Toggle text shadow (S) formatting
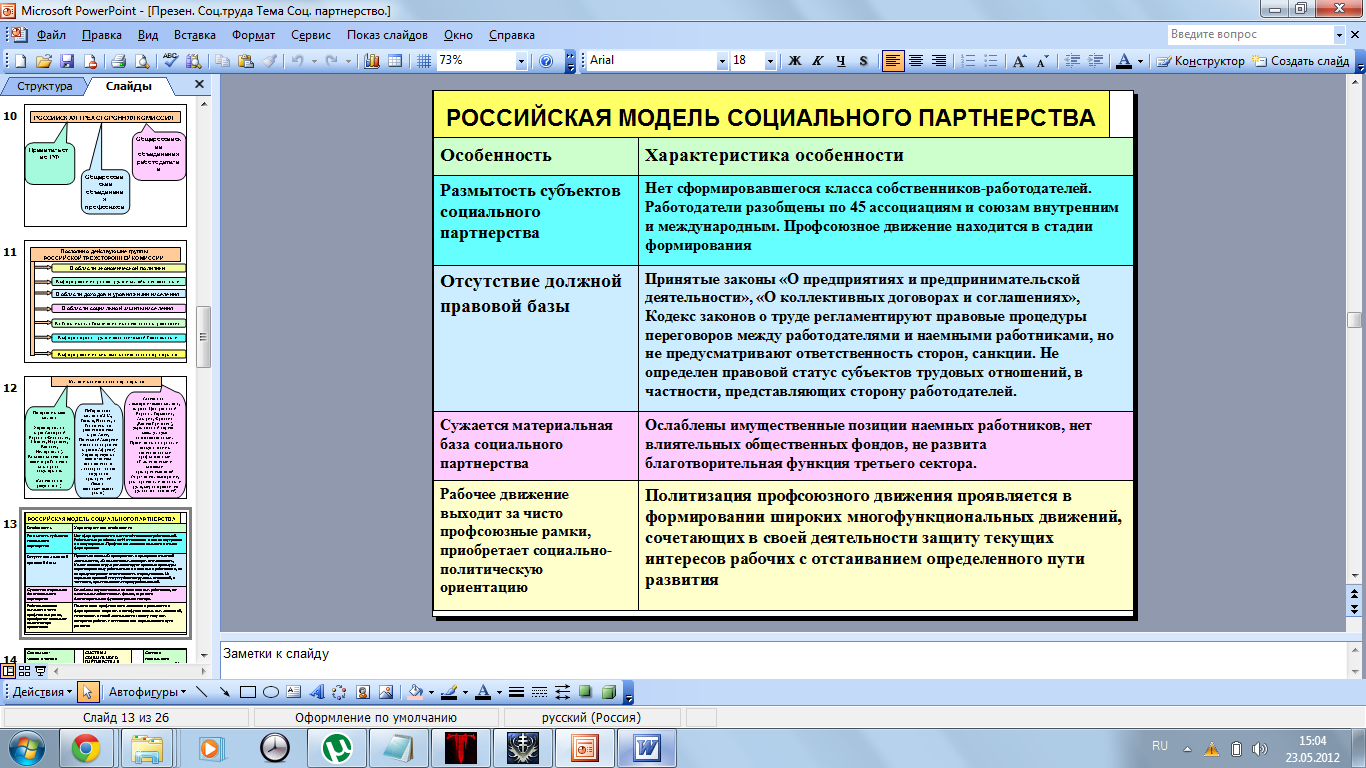Viewport: 1366px width, 768px height. (x=864, y=61)
